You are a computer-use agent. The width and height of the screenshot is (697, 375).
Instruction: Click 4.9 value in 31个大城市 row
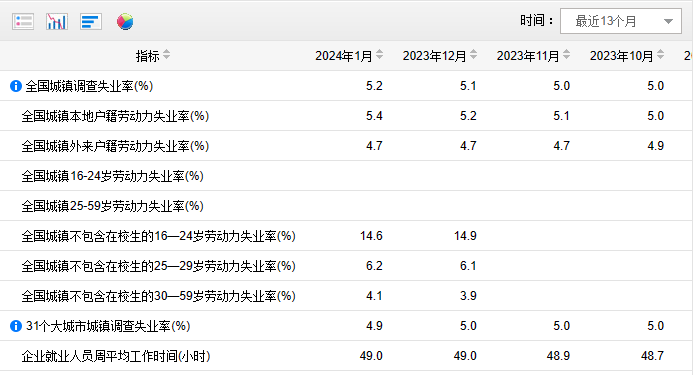click(374, 326)
